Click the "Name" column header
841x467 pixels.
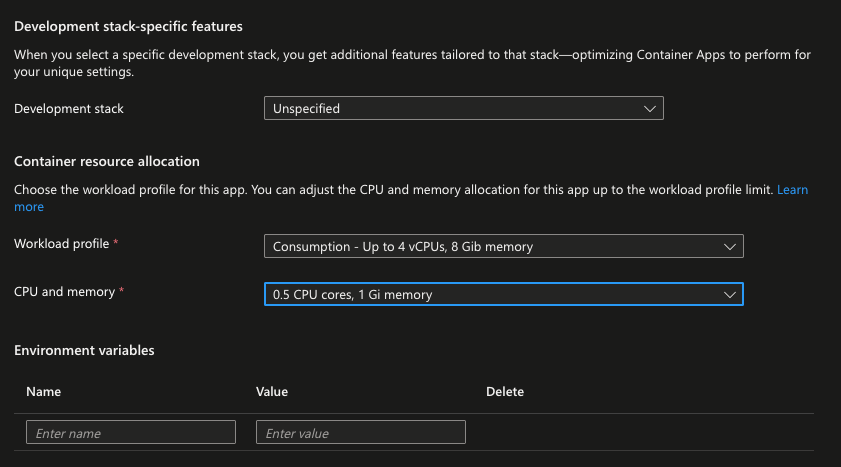(44, 392)
